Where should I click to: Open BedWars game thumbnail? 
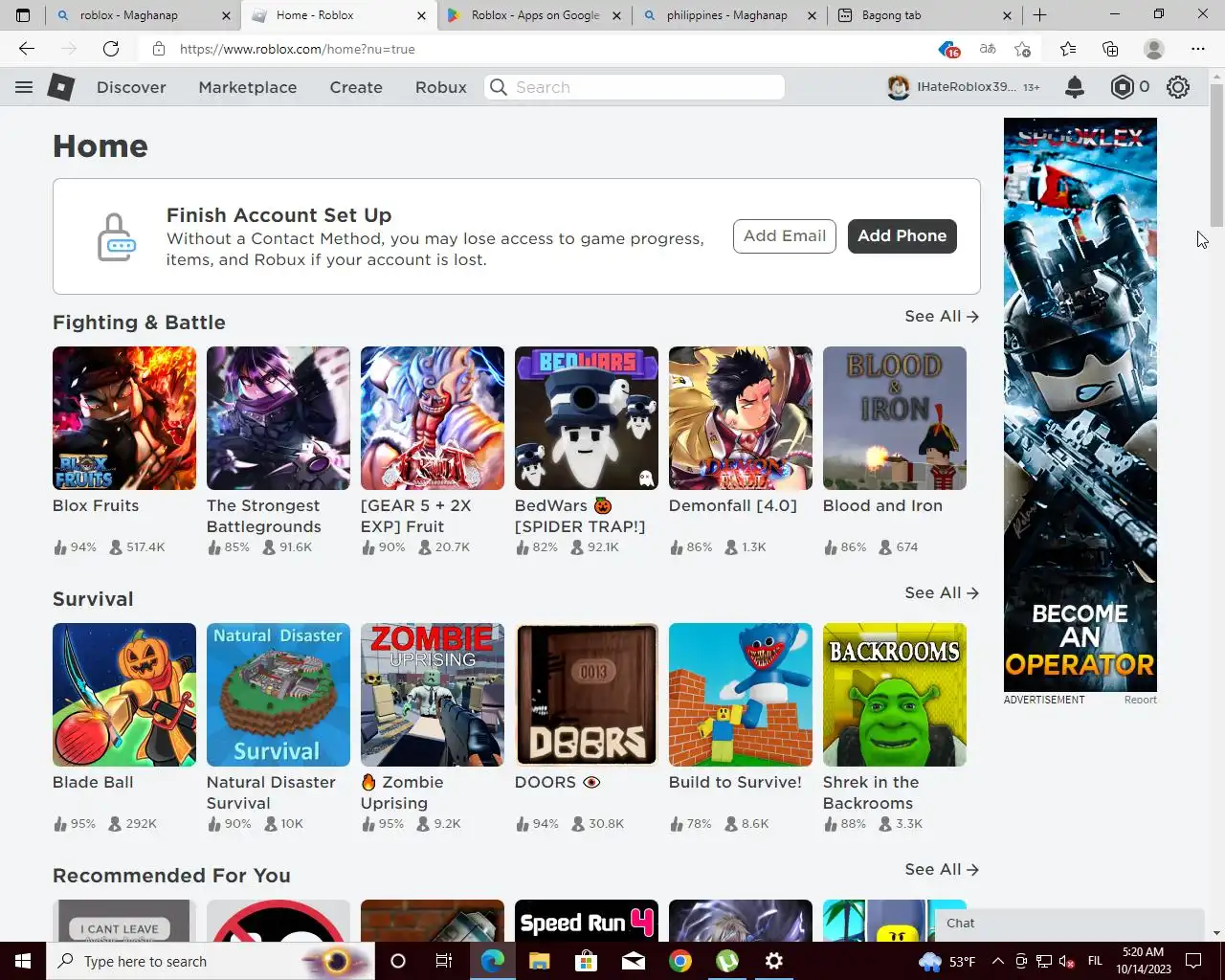pos(587,418)
